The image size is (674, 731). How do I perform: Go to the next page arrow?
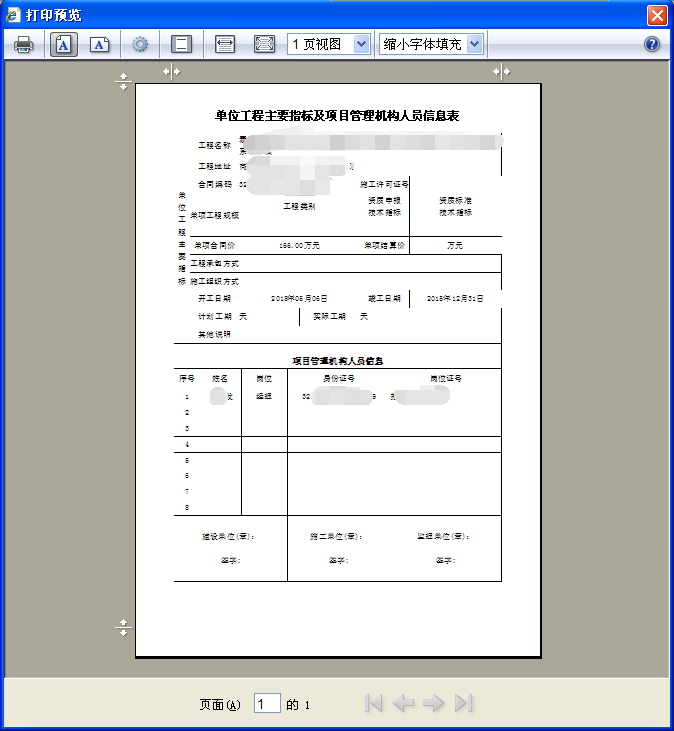[x=433, y=704]
